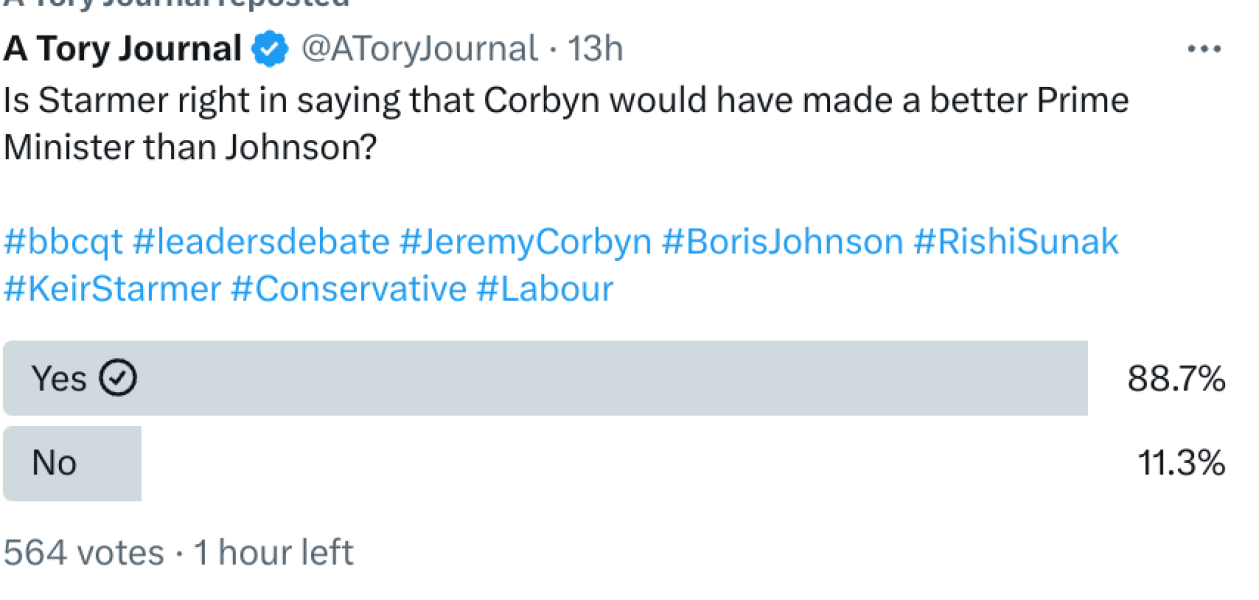Click the #KeirStarmer hashtag

(x=112, y=289)
